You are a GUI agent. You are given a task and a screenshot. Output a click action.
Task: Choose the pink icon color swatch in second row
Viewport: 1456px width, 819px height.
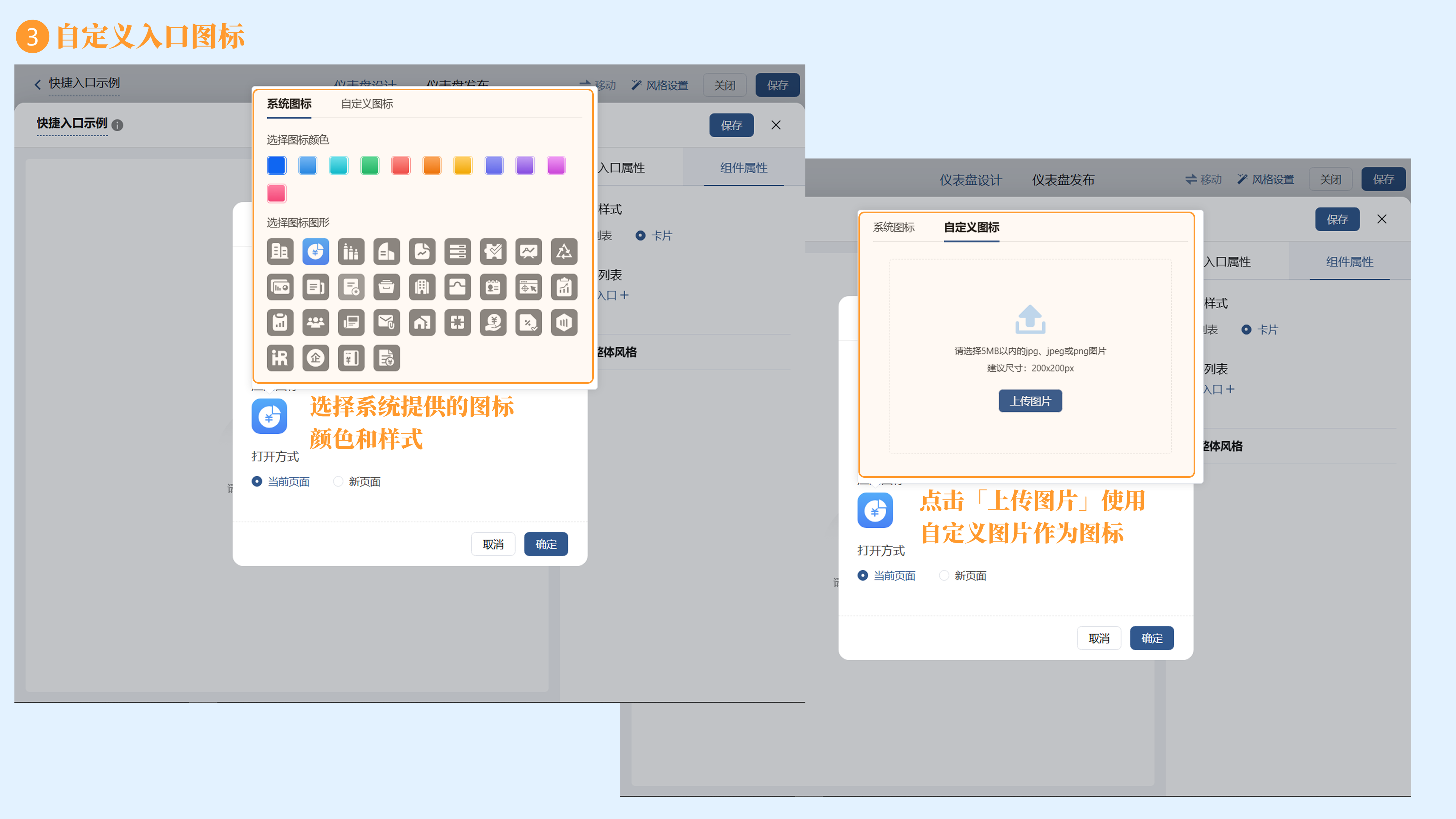pos(276,193)
